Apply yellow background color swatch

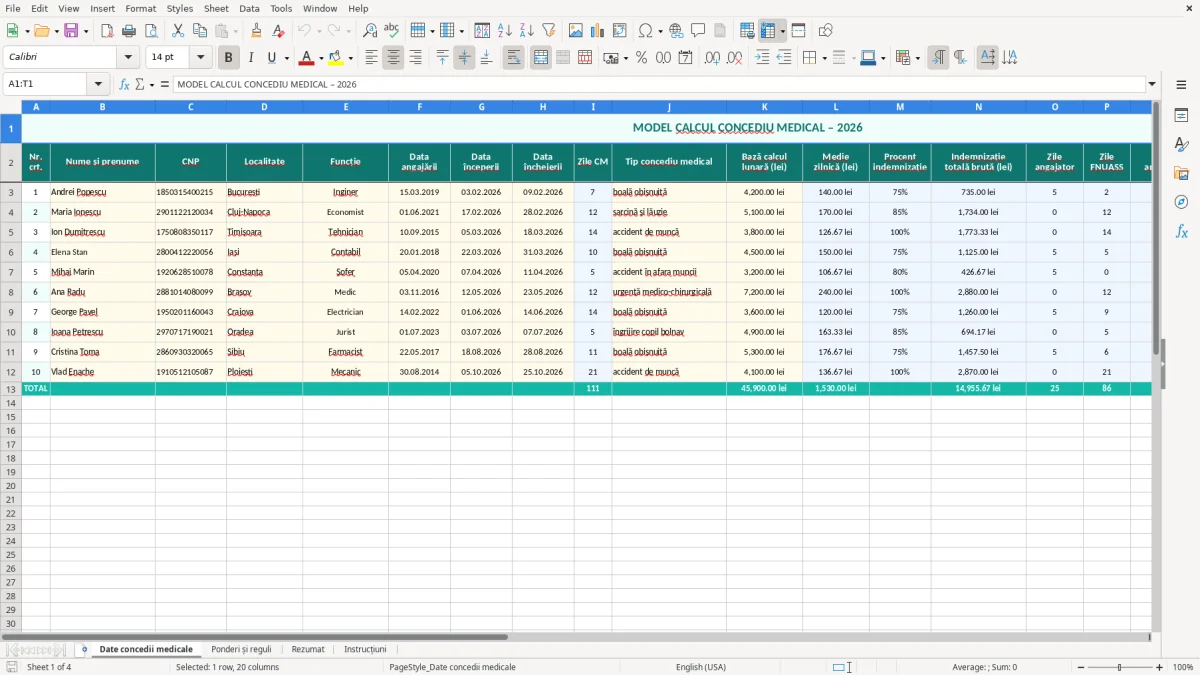[336, 58]
